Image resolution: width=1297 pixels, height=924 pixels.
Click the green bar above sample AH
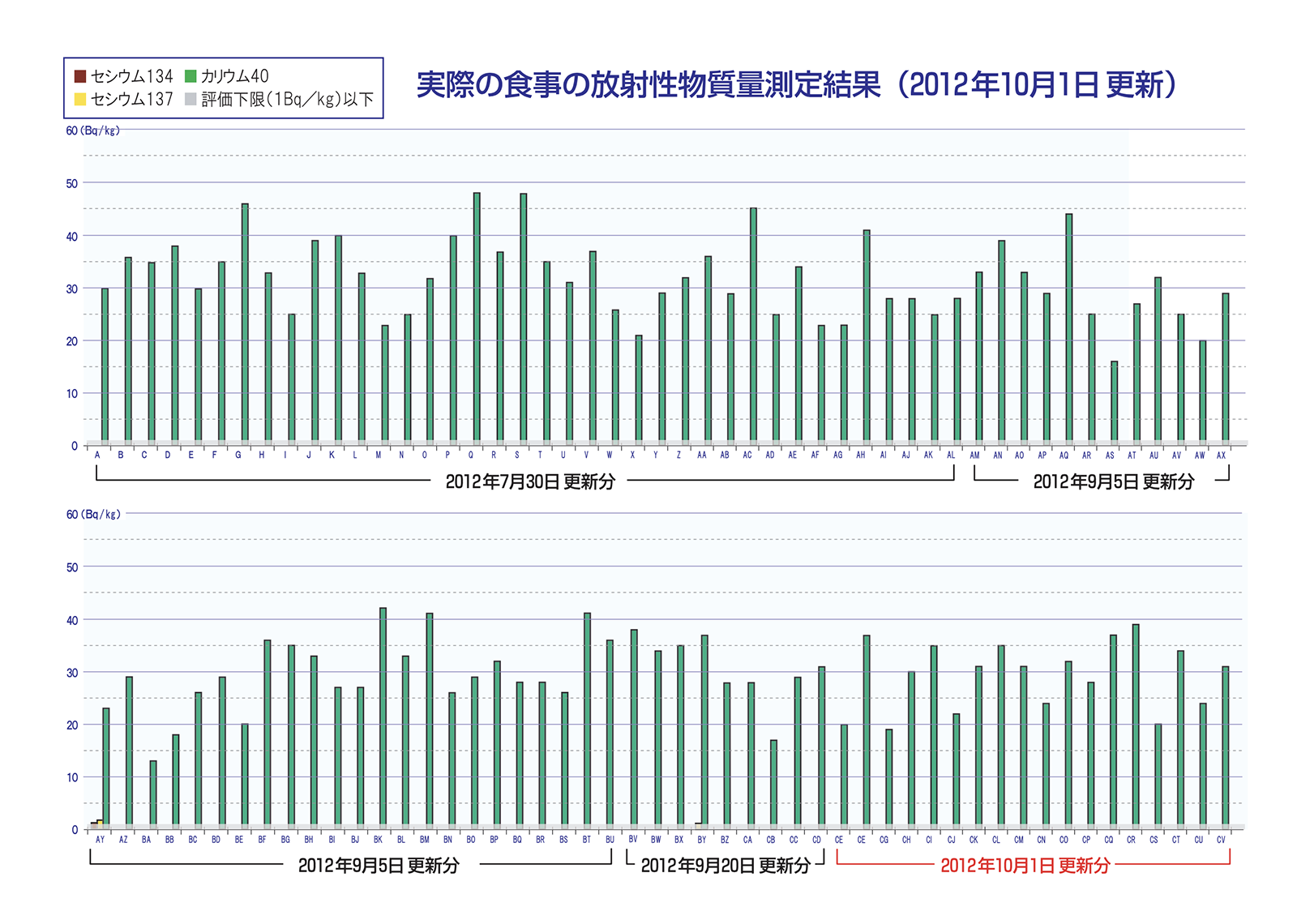point(867,336)
